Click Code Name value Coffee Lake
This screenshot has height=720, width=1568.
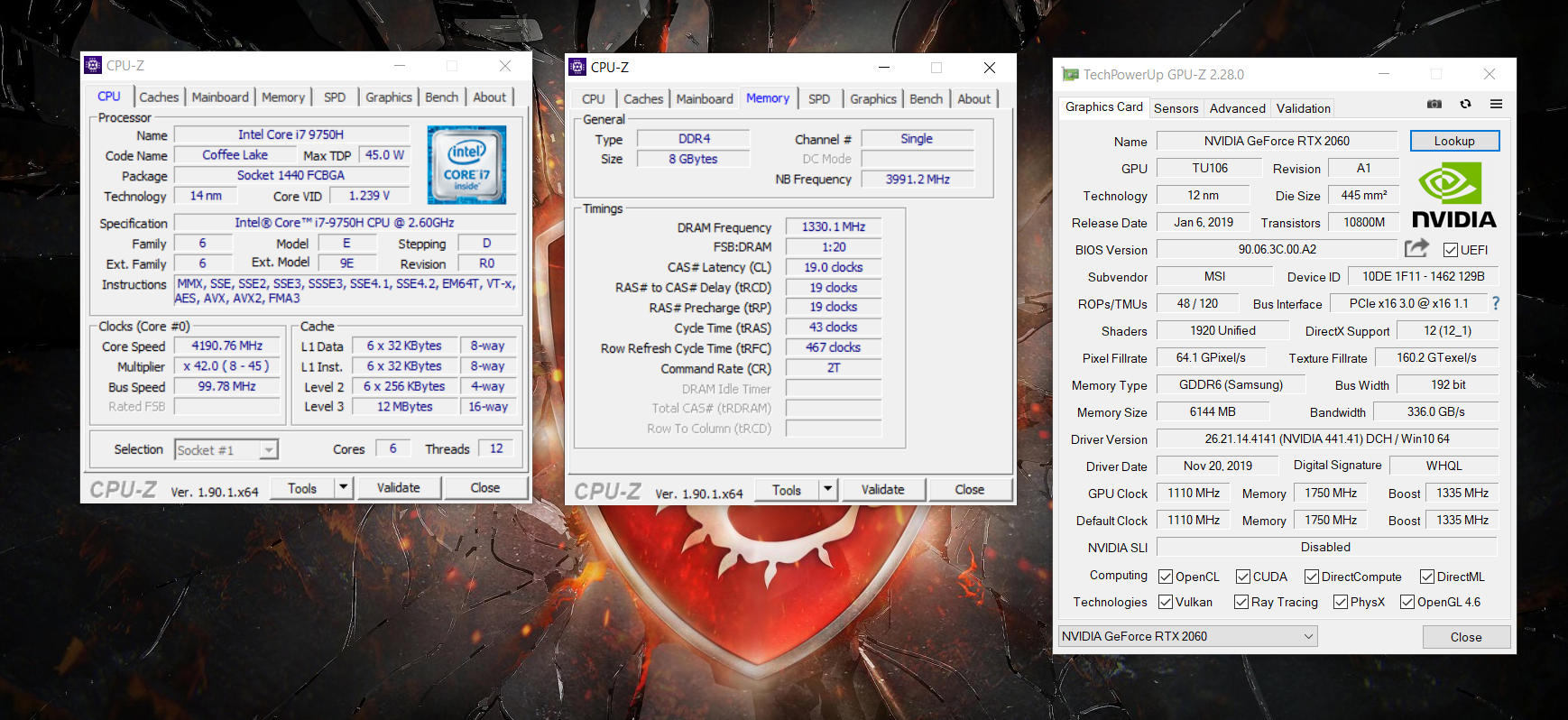point(235,154)
